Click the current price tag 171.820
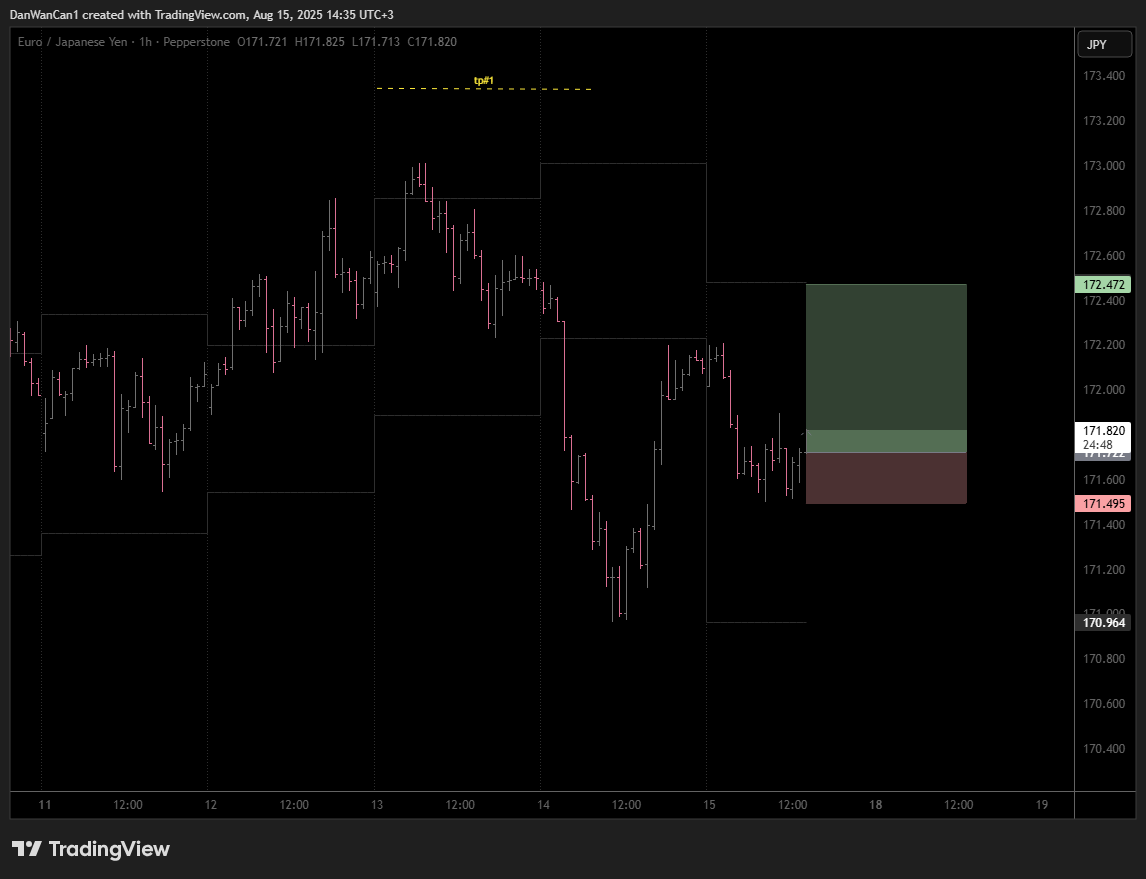Image resolution: width=1146 pixels, height=879 pixels. pos(1104,430)
